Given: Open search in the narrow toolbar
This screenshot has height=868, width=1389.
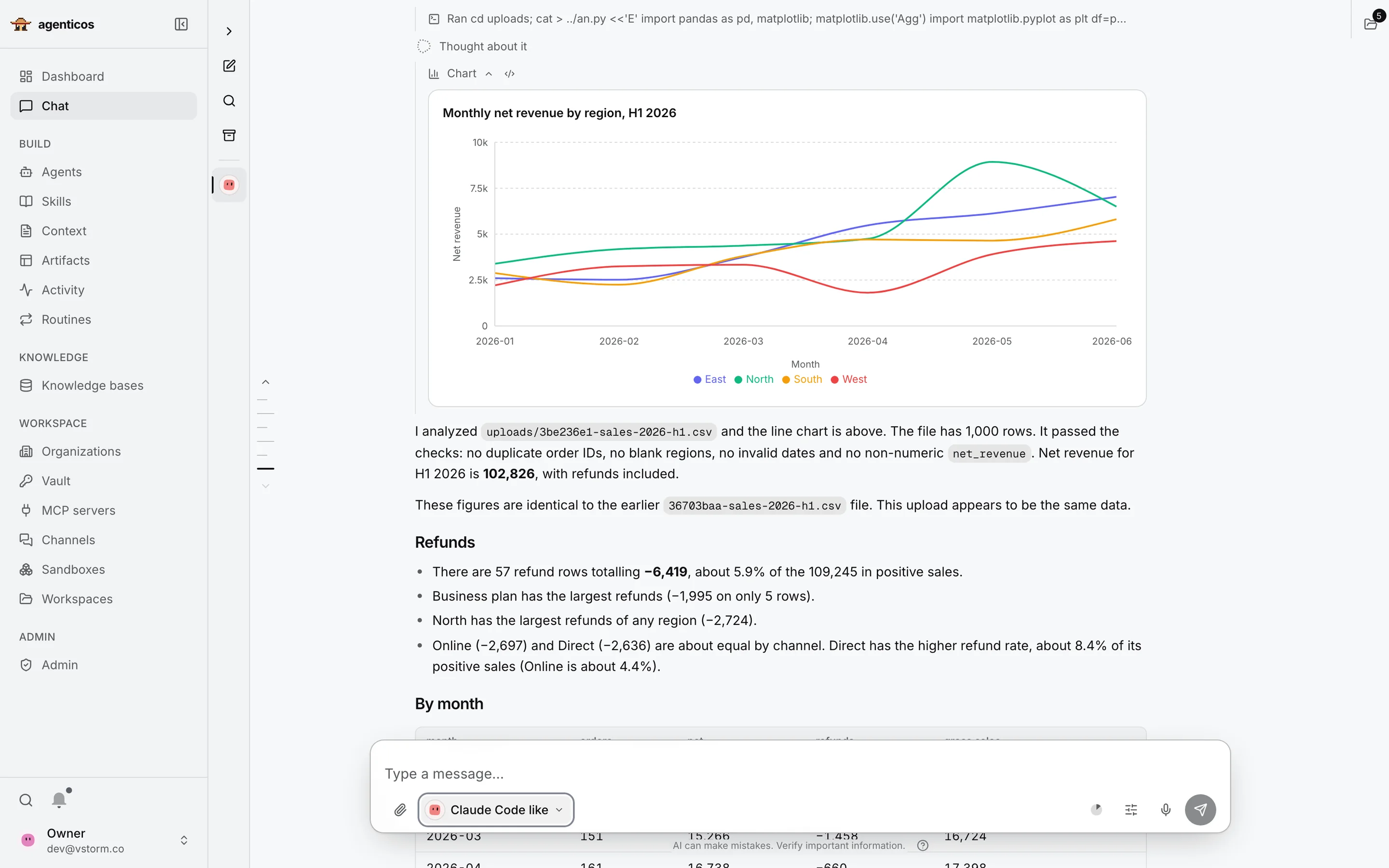Looking at the screenshot, I should (229, 100).
